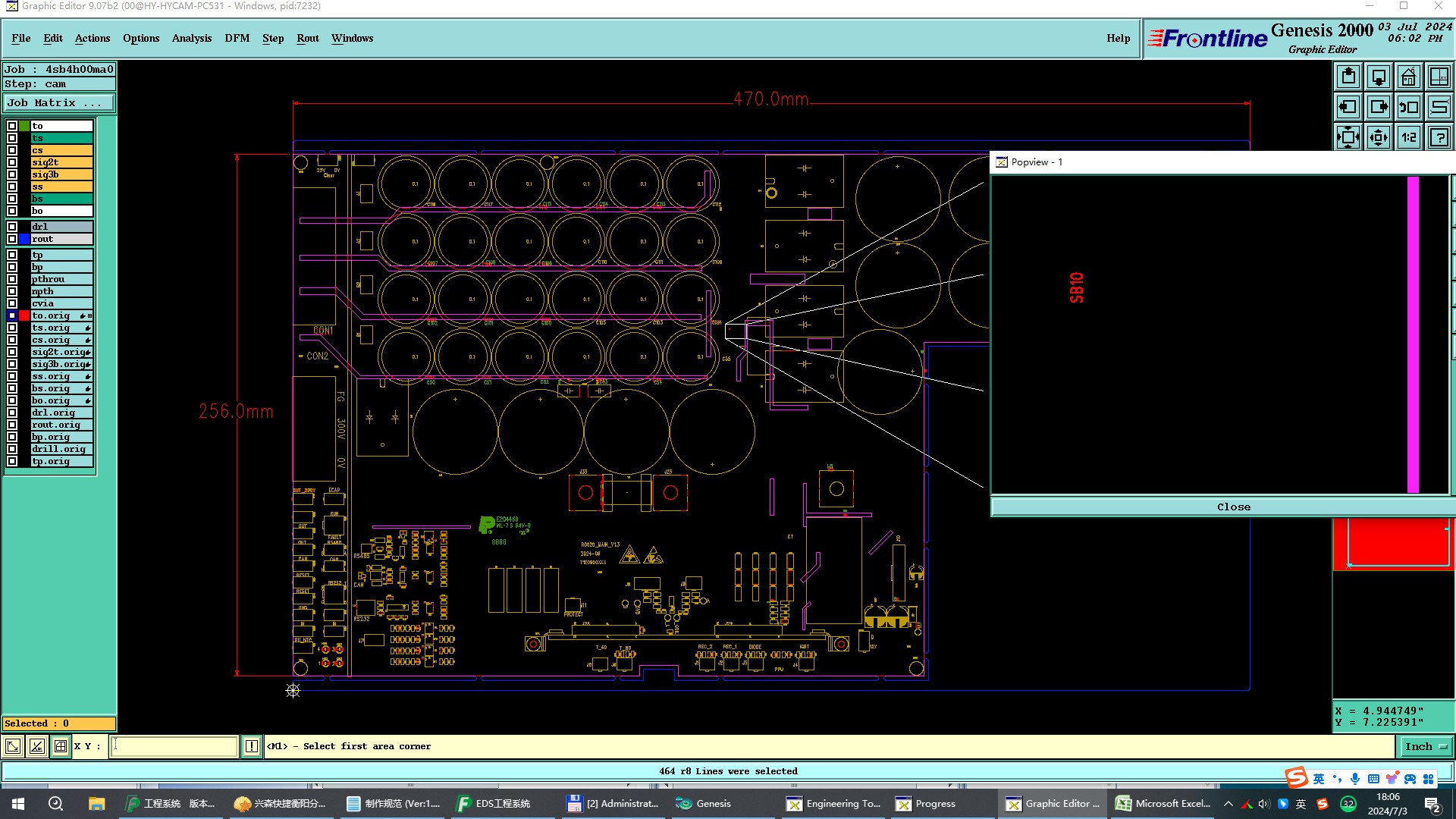
Task: Open the Inch units dropdown
Action: point(1426,746)
